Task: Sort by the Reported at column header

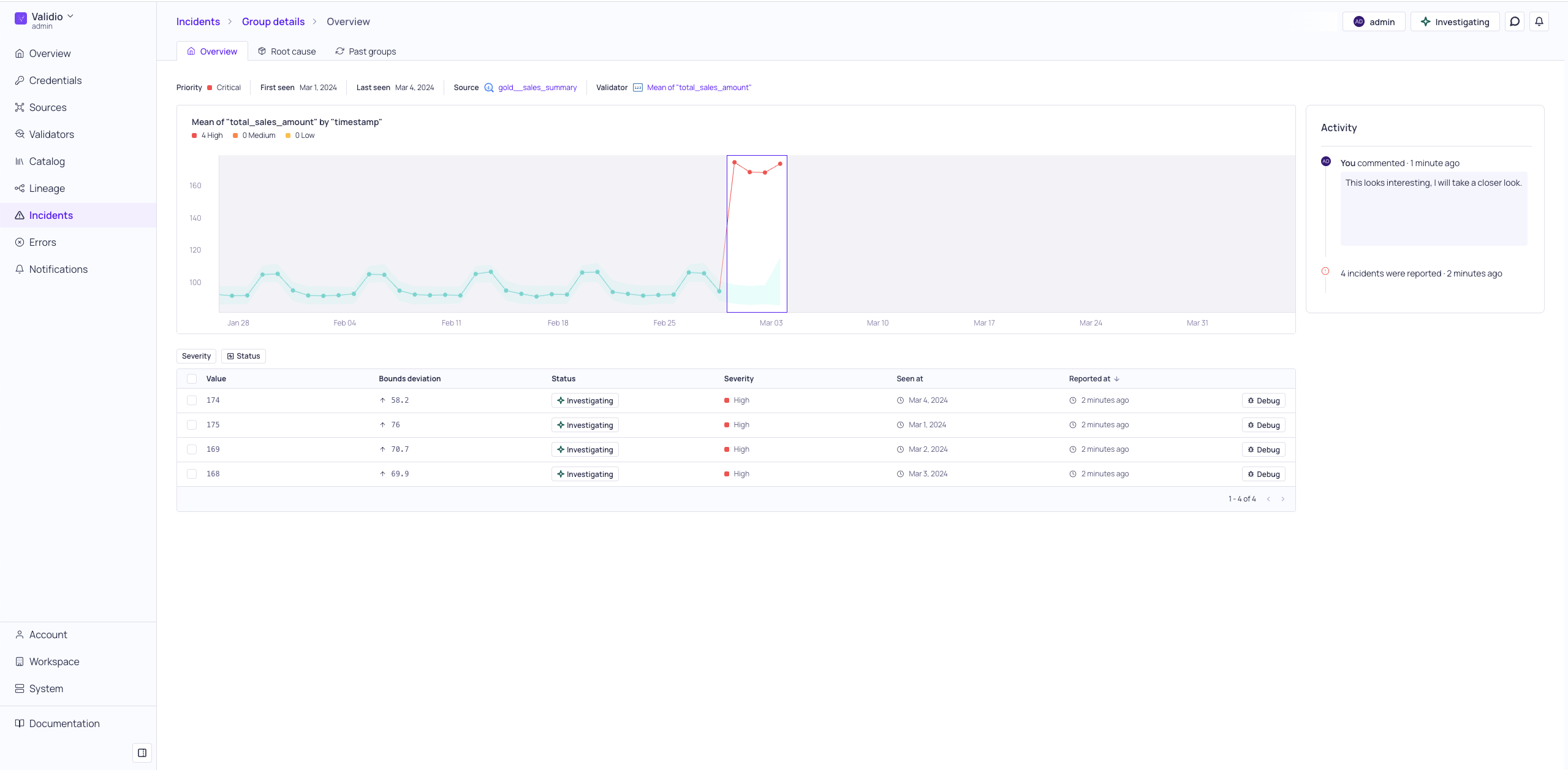Action: point(1094,379)
